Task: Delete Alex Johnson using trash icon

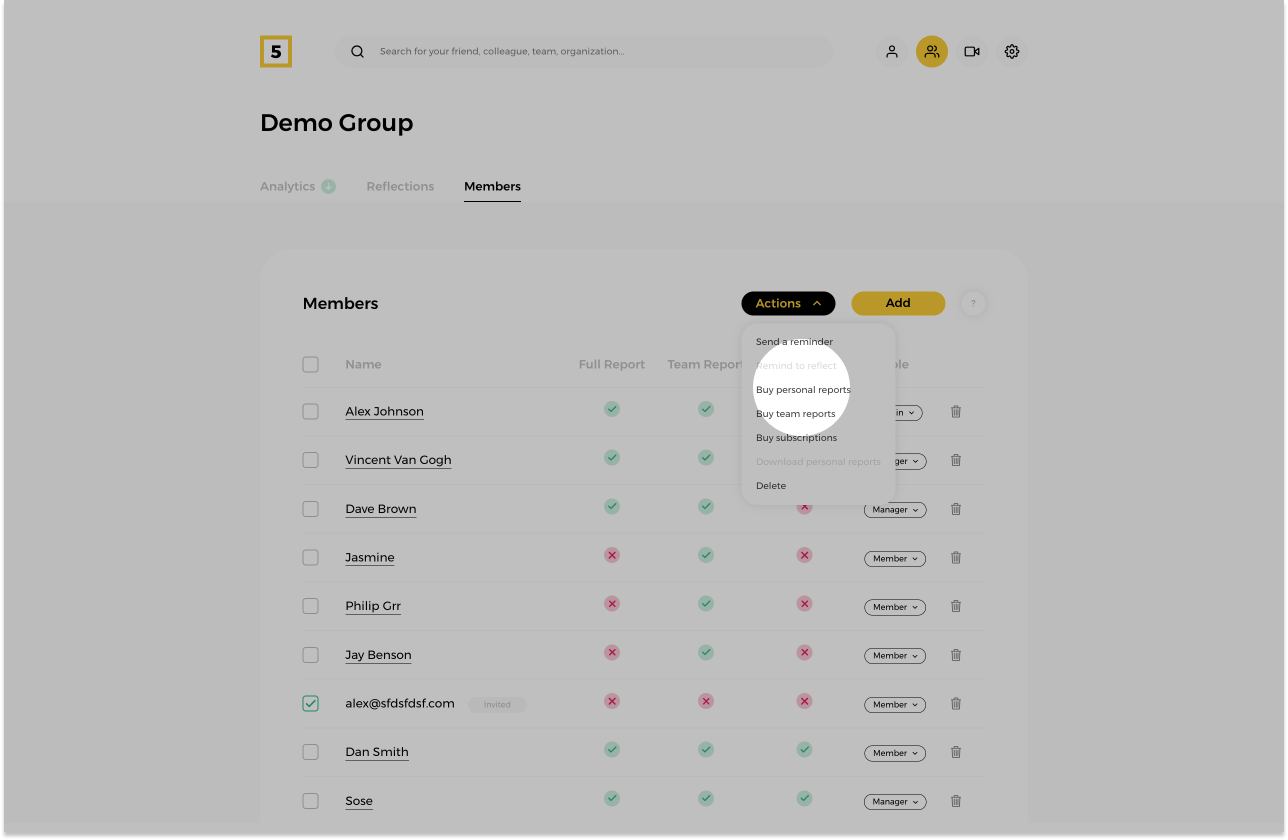Action: [955, 412]
